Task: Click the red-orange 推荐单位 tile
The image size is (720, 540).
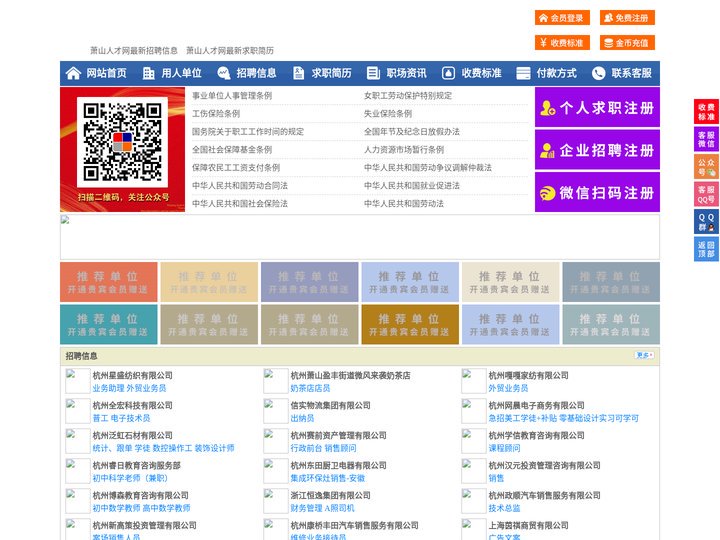Action: (109, 282)
